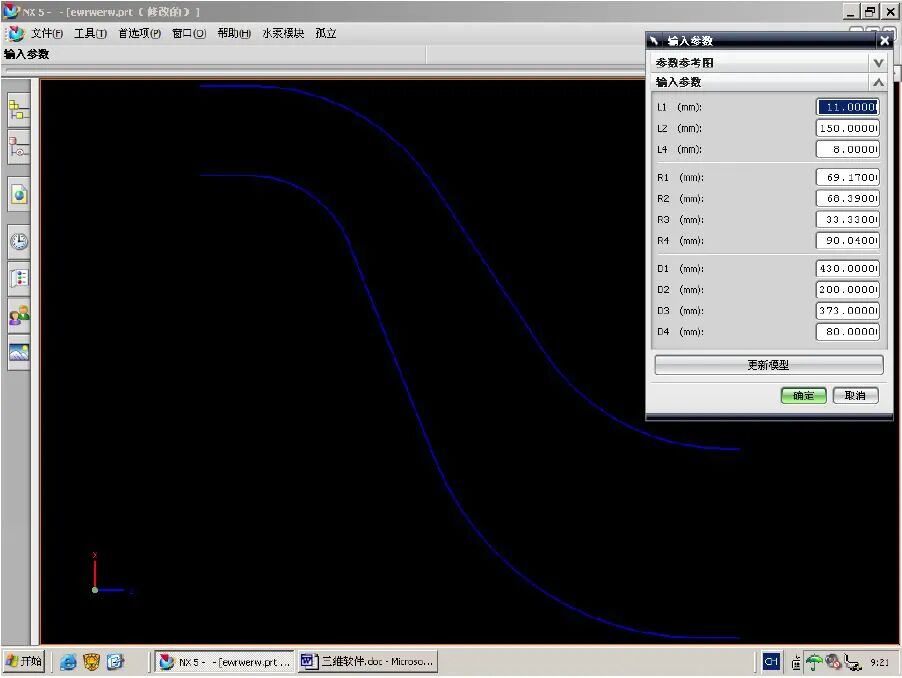
Task: Open the 工具(T) menu
Action: pos(90,33)
